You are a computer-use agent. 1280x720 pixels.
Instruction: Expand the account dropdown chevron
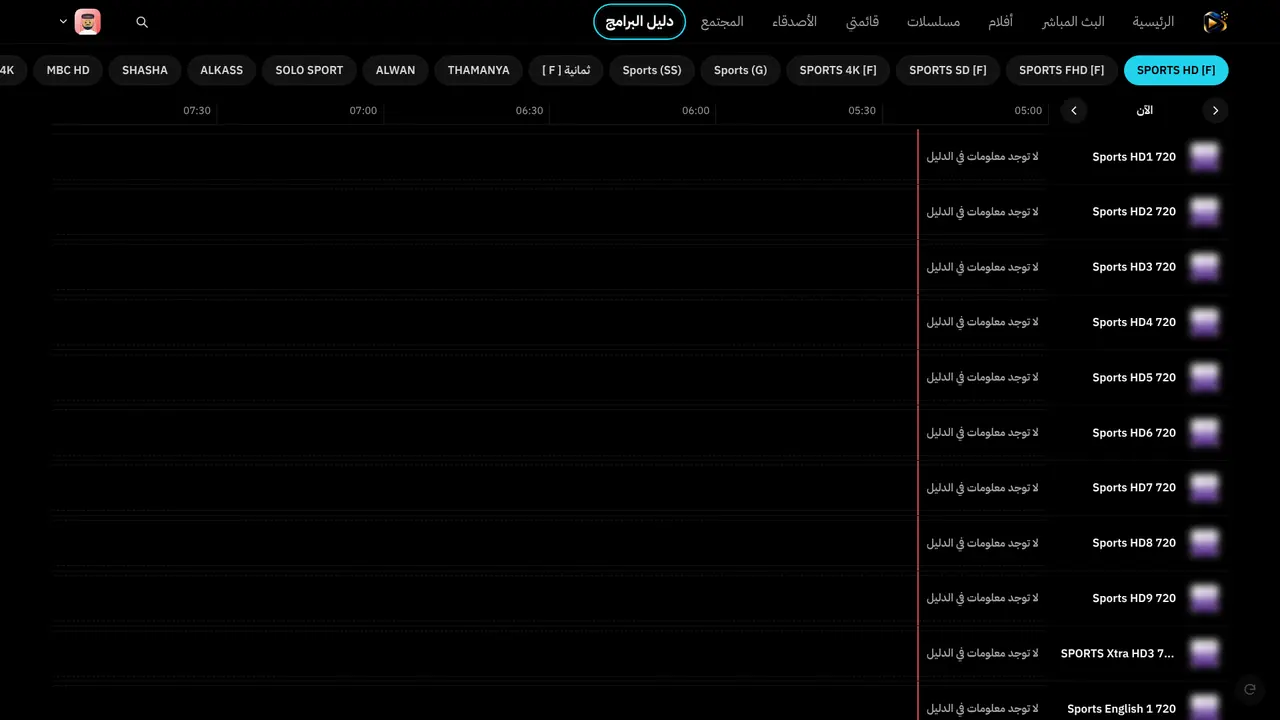pyautogui.click(x=63, y=21)
